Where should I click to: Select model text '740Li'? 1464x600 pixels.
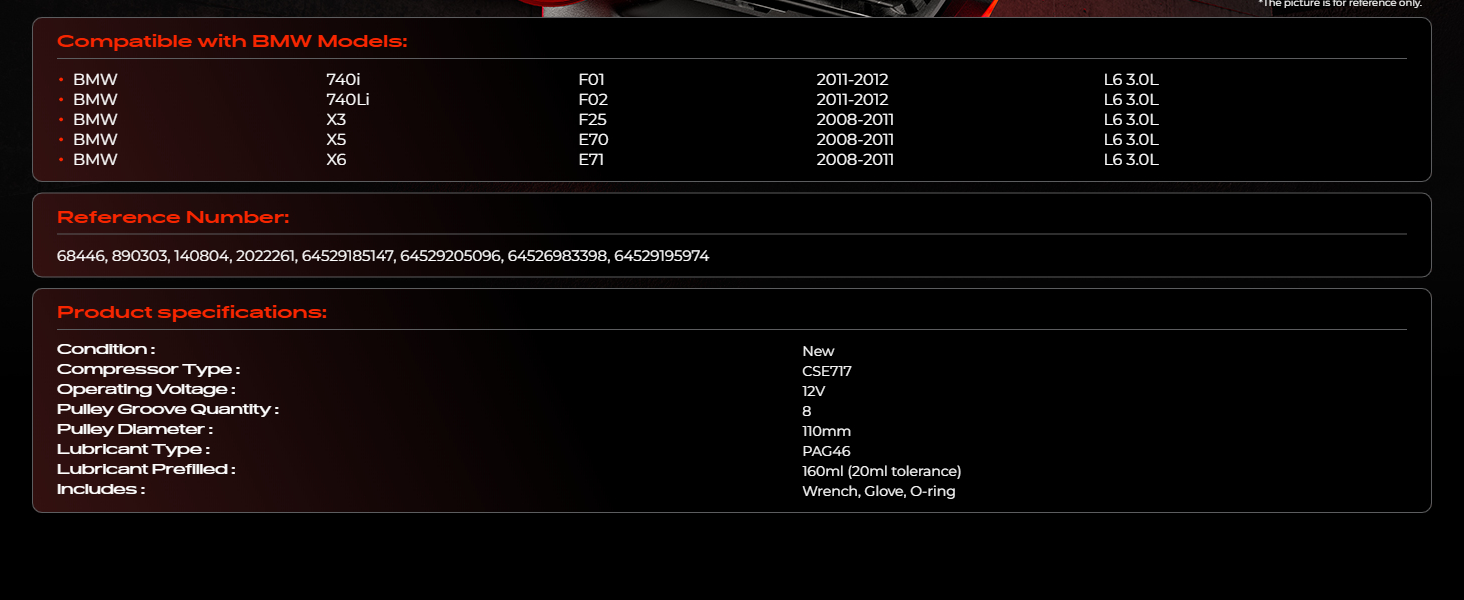point(348,100)
